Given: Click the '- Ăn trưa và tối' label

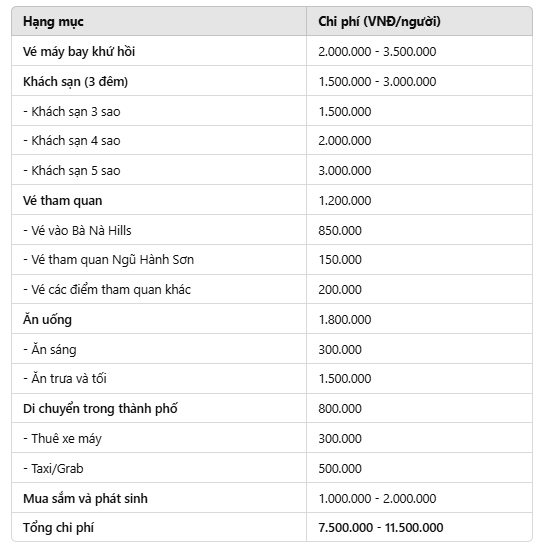Looking at the screenshot, I should click(65, 379).
